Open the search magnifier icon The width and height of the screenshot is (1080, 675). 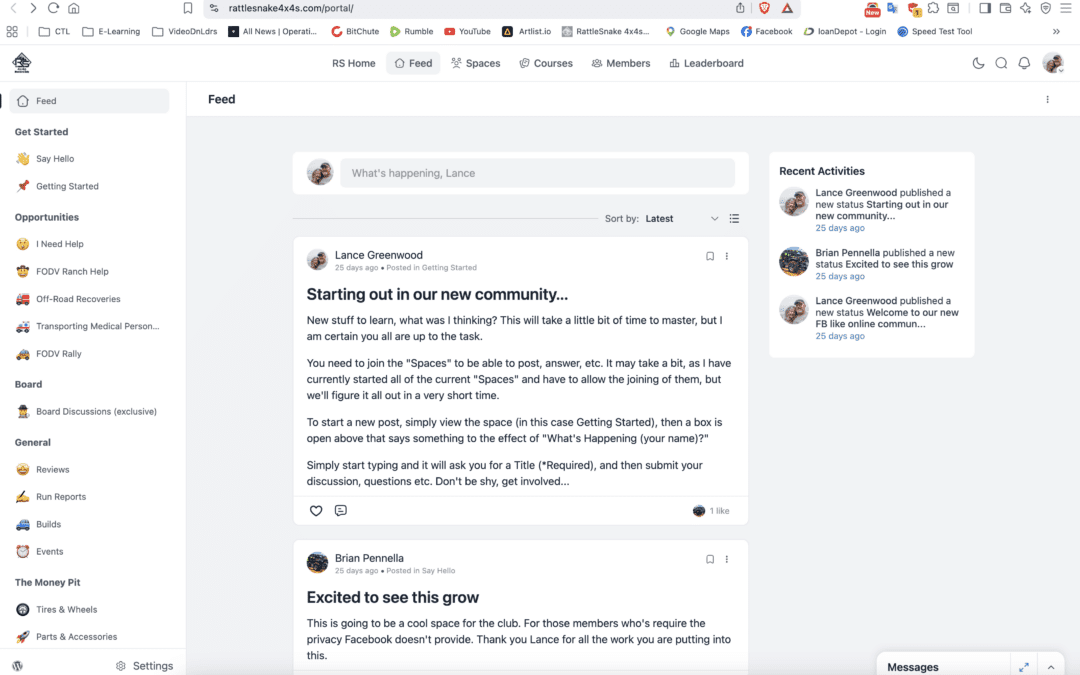[x=1001, y=63]
